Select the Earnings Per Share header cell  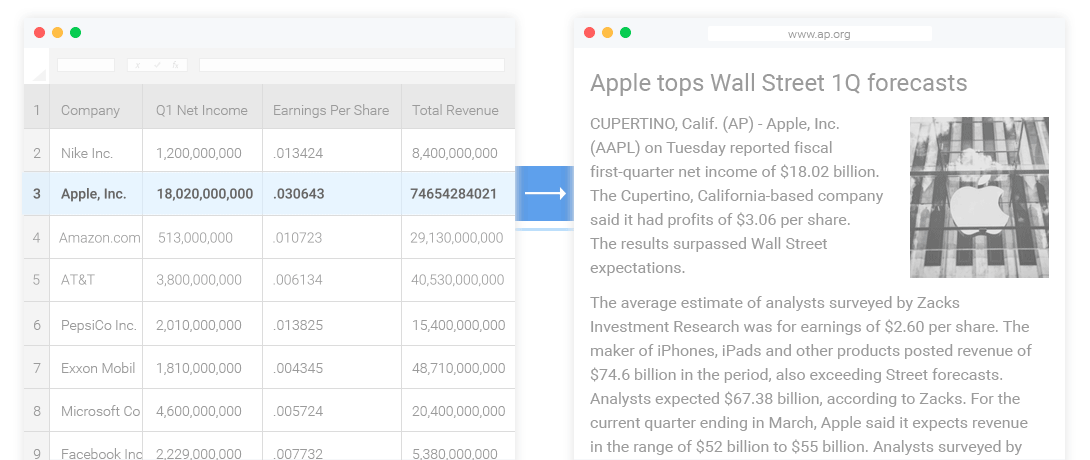pos(331,110)
